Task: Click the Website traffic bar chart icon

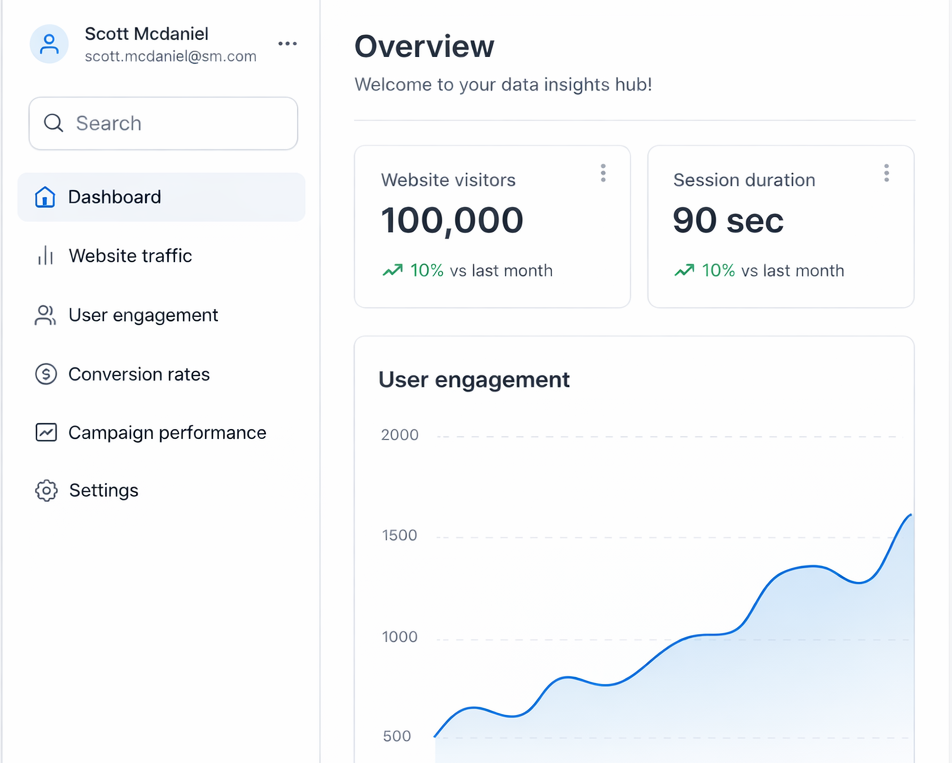Action: pos(46,256)
